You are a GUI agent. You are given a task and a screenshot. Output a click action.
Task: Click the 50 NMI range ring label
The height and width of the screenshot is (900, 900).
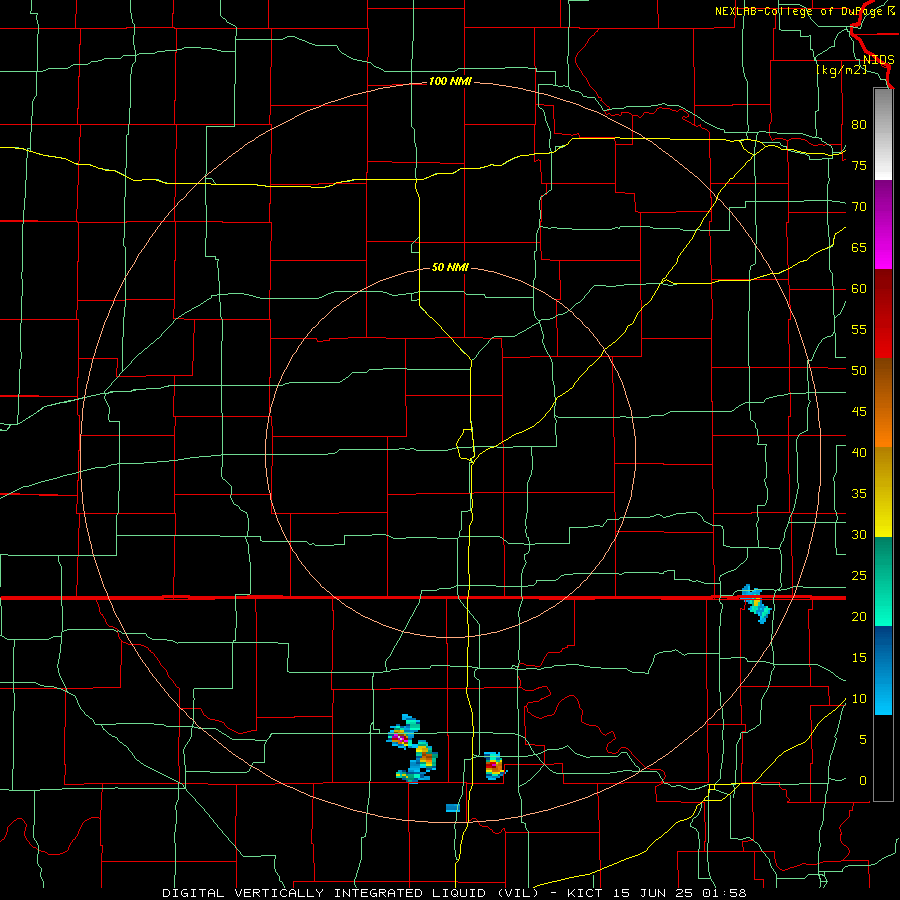[450, 267]
